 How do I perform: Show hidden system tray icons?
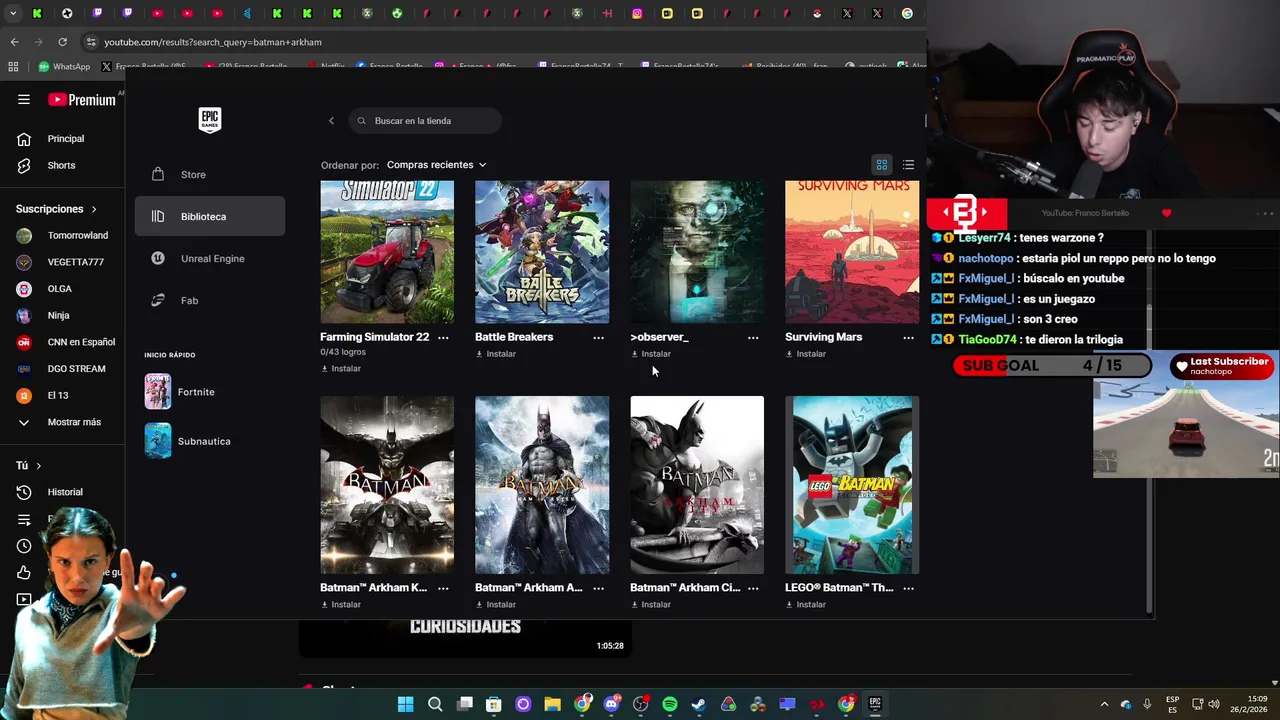[x=1104, y=704]
